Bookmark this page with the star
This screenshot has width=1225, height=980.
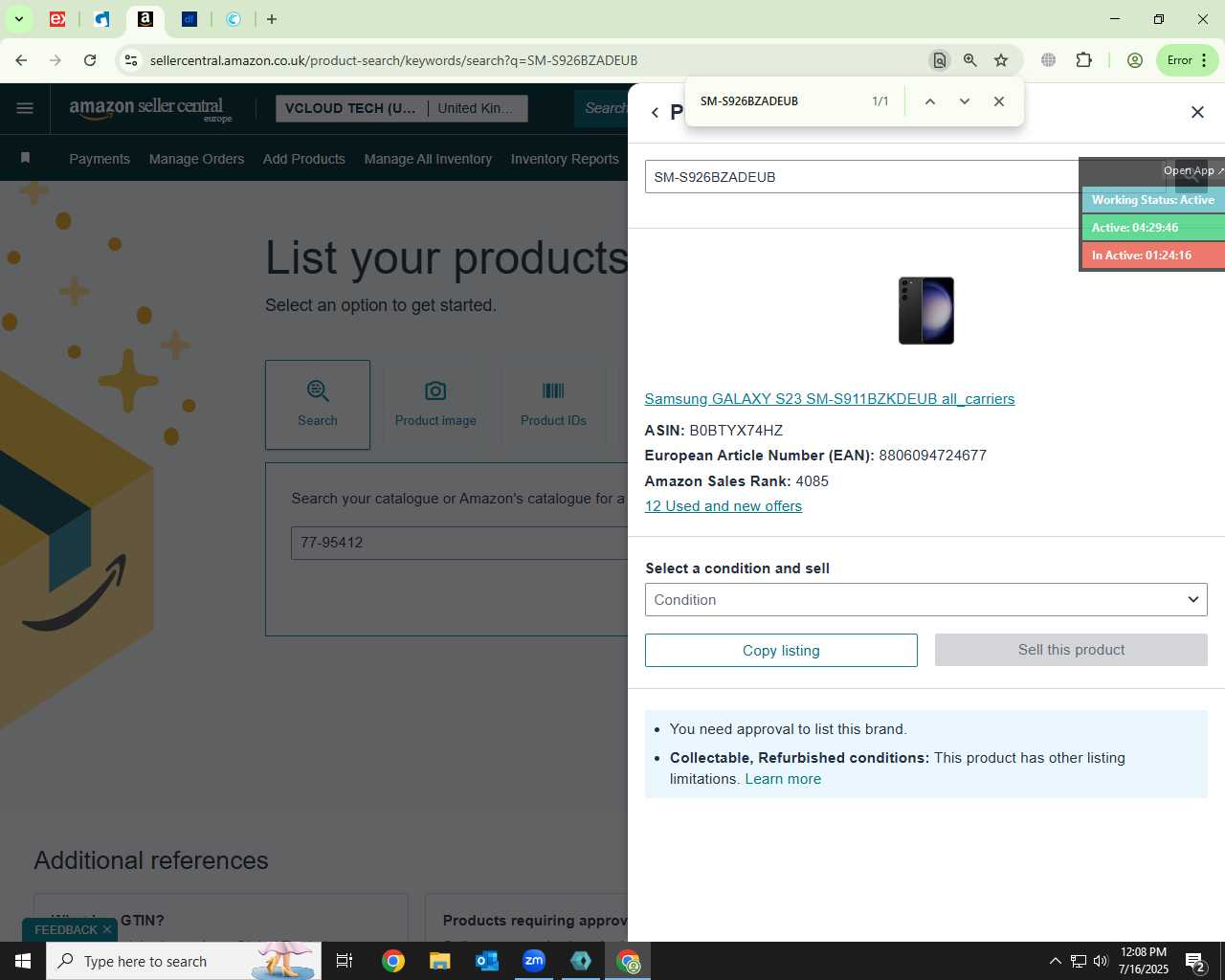coord(1001,60)
